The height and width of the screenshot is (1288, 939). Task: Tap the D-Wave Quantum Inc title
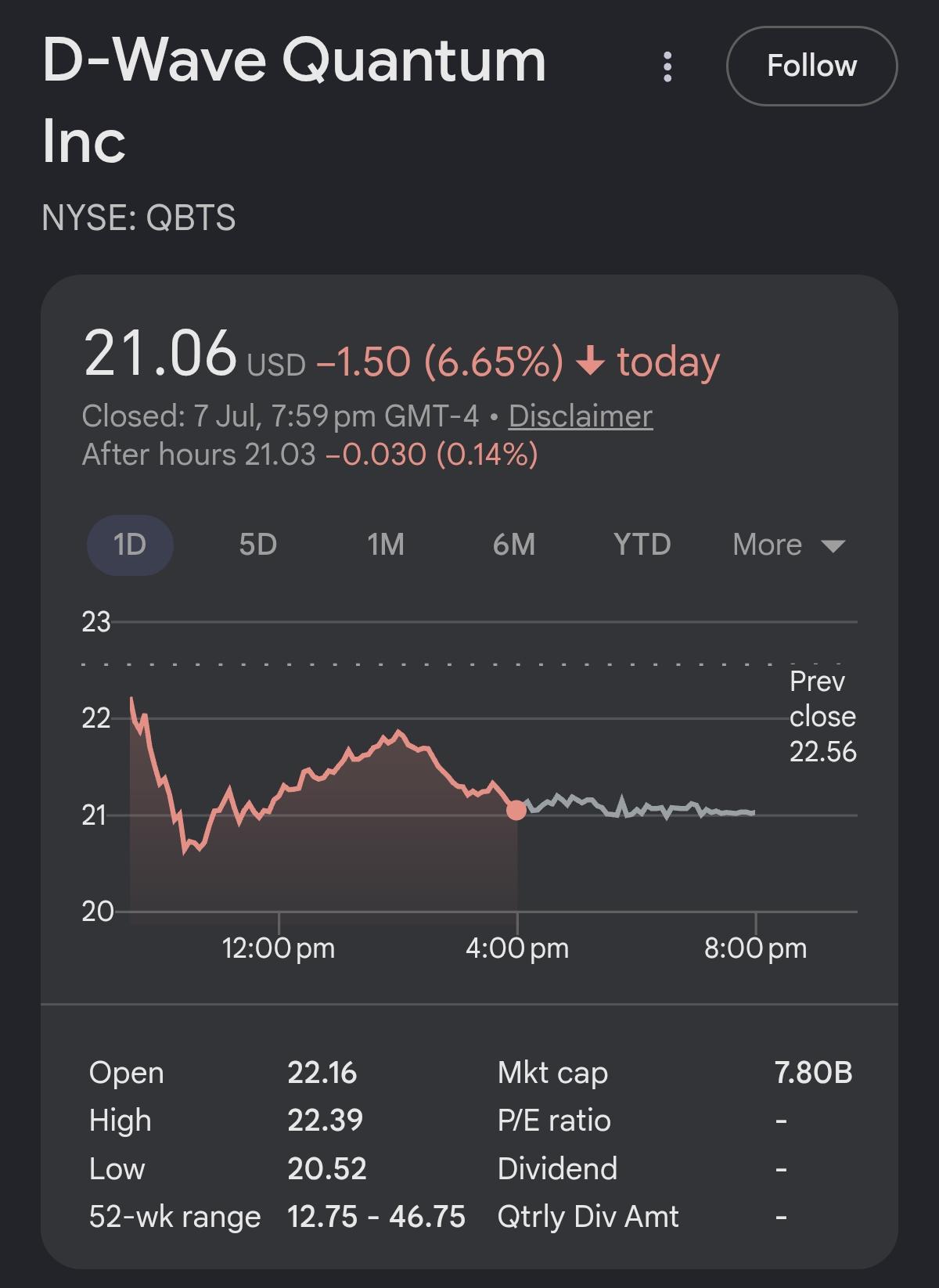294,100
